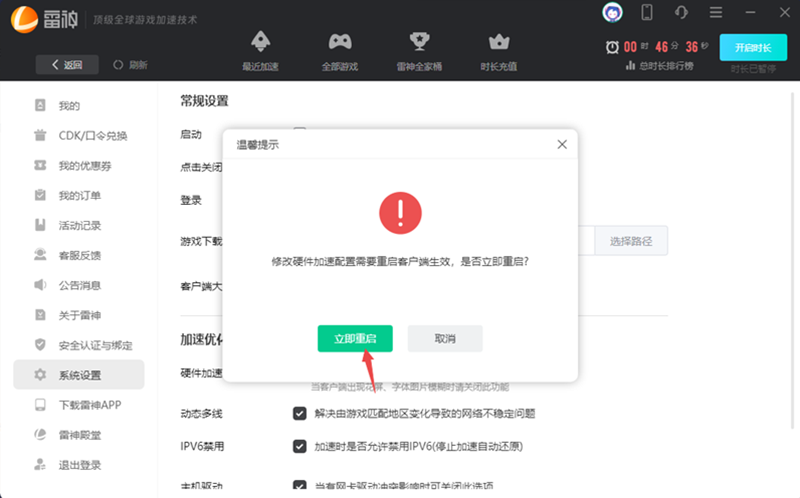Select 我的 in sidebar
Viewport: 800px width, 498px height.
pos(79,106)
